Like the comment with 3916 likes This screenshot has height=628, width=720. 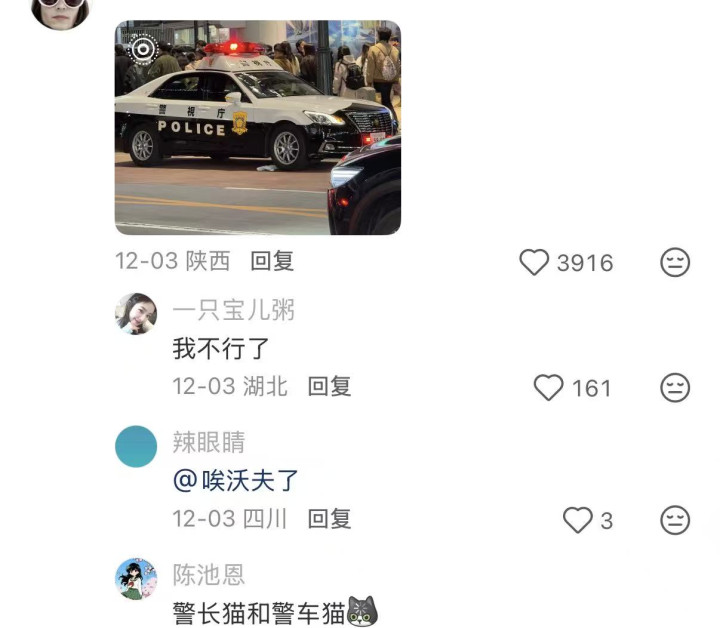point(534,262)
